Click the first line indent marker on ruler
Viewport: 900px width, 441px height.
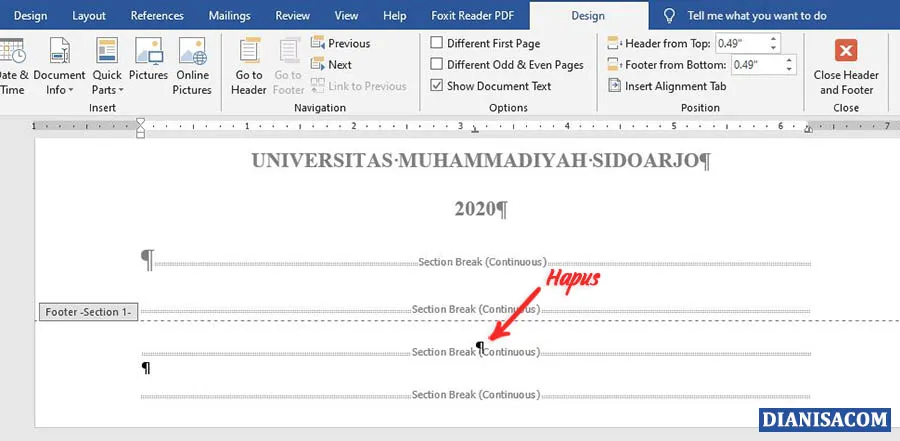140,123
